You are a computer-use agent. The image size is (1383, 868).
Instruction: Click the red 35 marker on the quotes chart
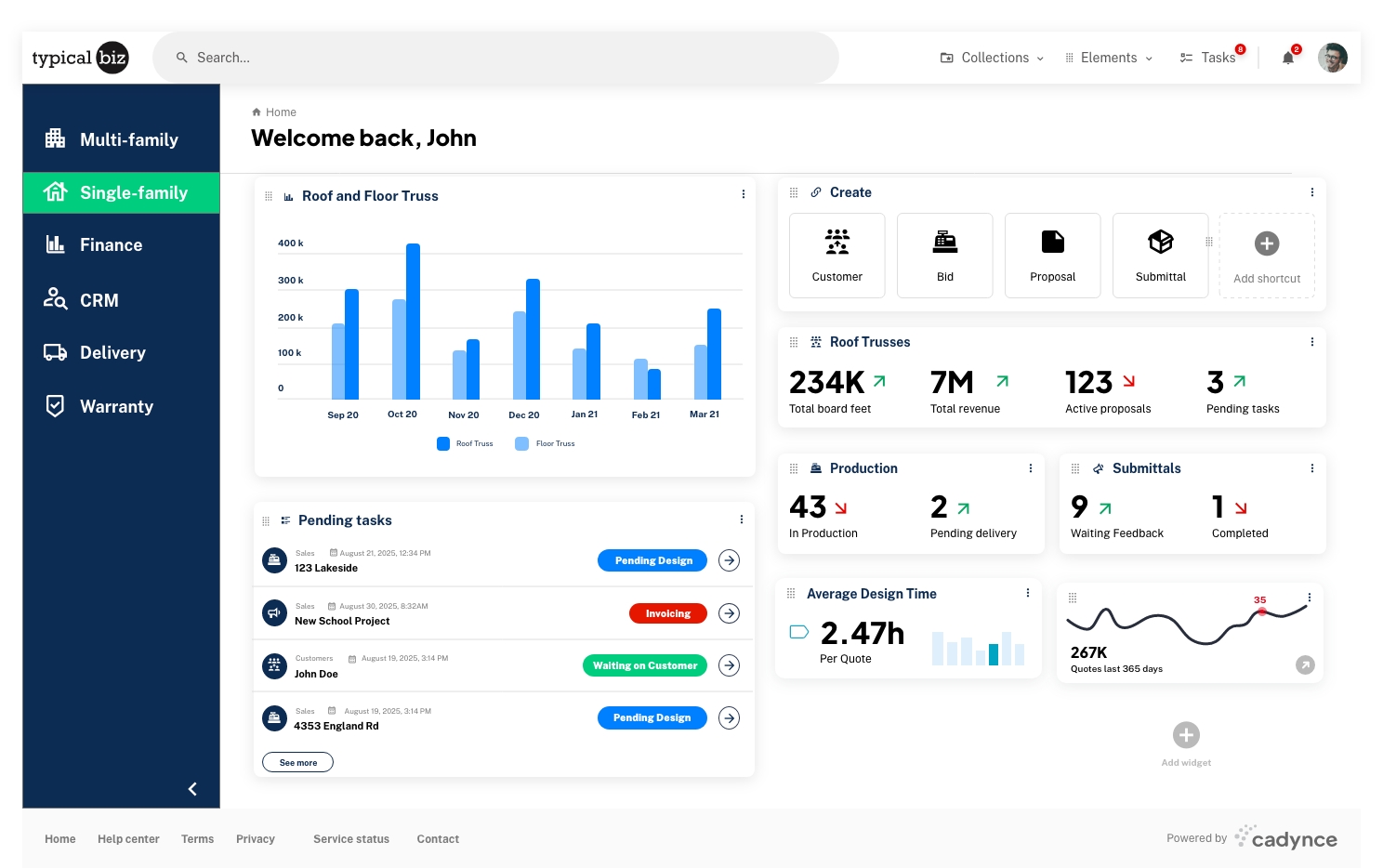pyautogui.click(x=1261, y=611)
